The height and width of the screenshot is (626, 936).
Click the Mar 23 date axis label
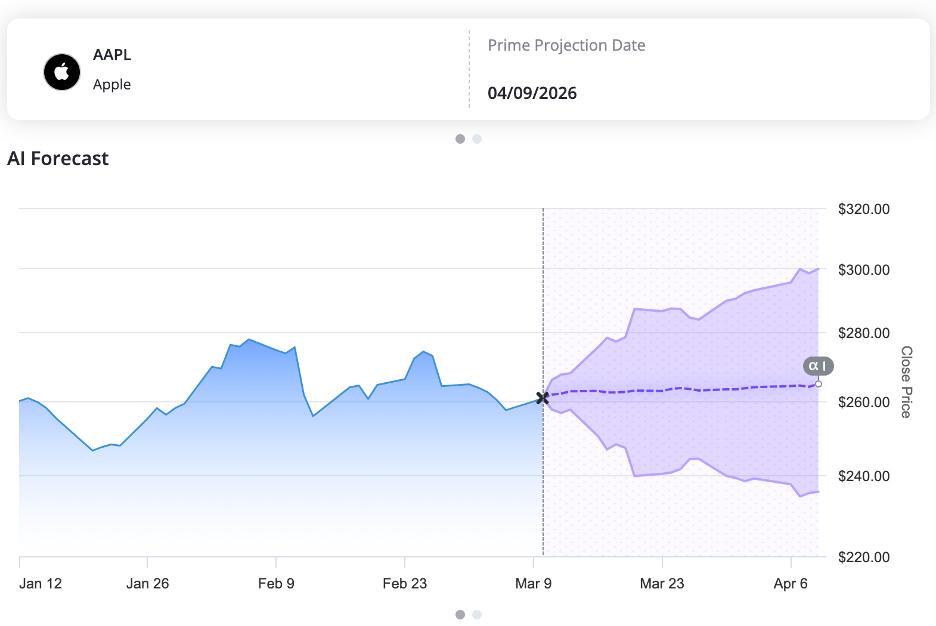point(662,583)
